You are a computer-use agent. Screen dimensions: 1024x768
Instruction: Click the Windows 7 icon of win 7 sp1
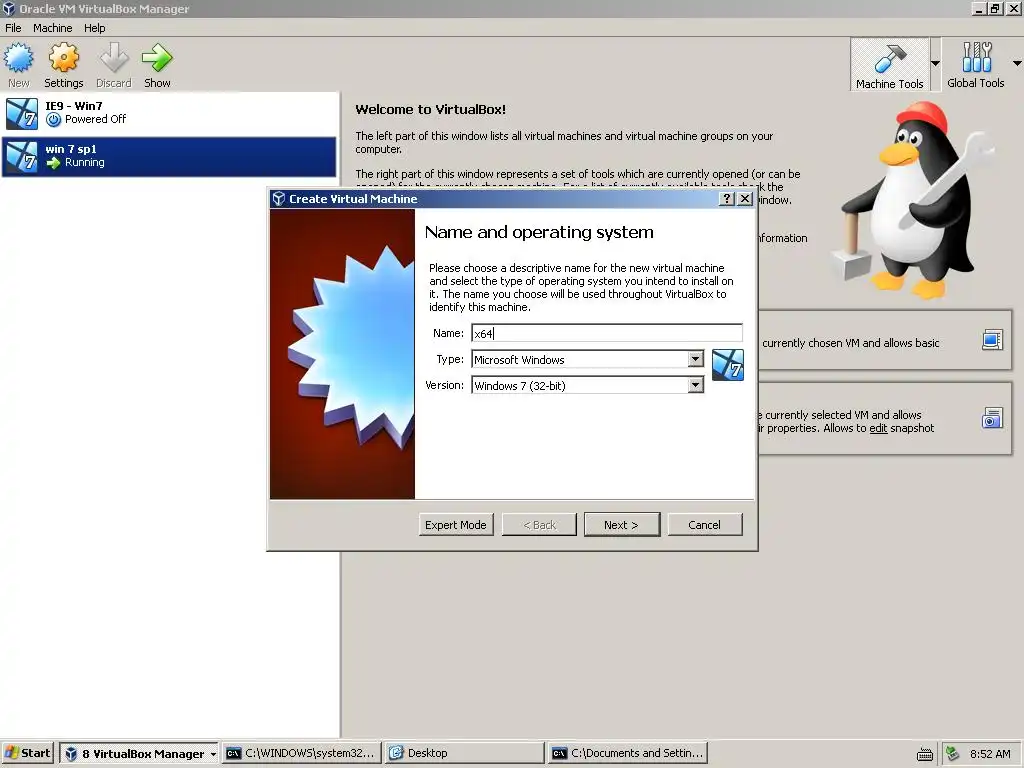[22, 157]
